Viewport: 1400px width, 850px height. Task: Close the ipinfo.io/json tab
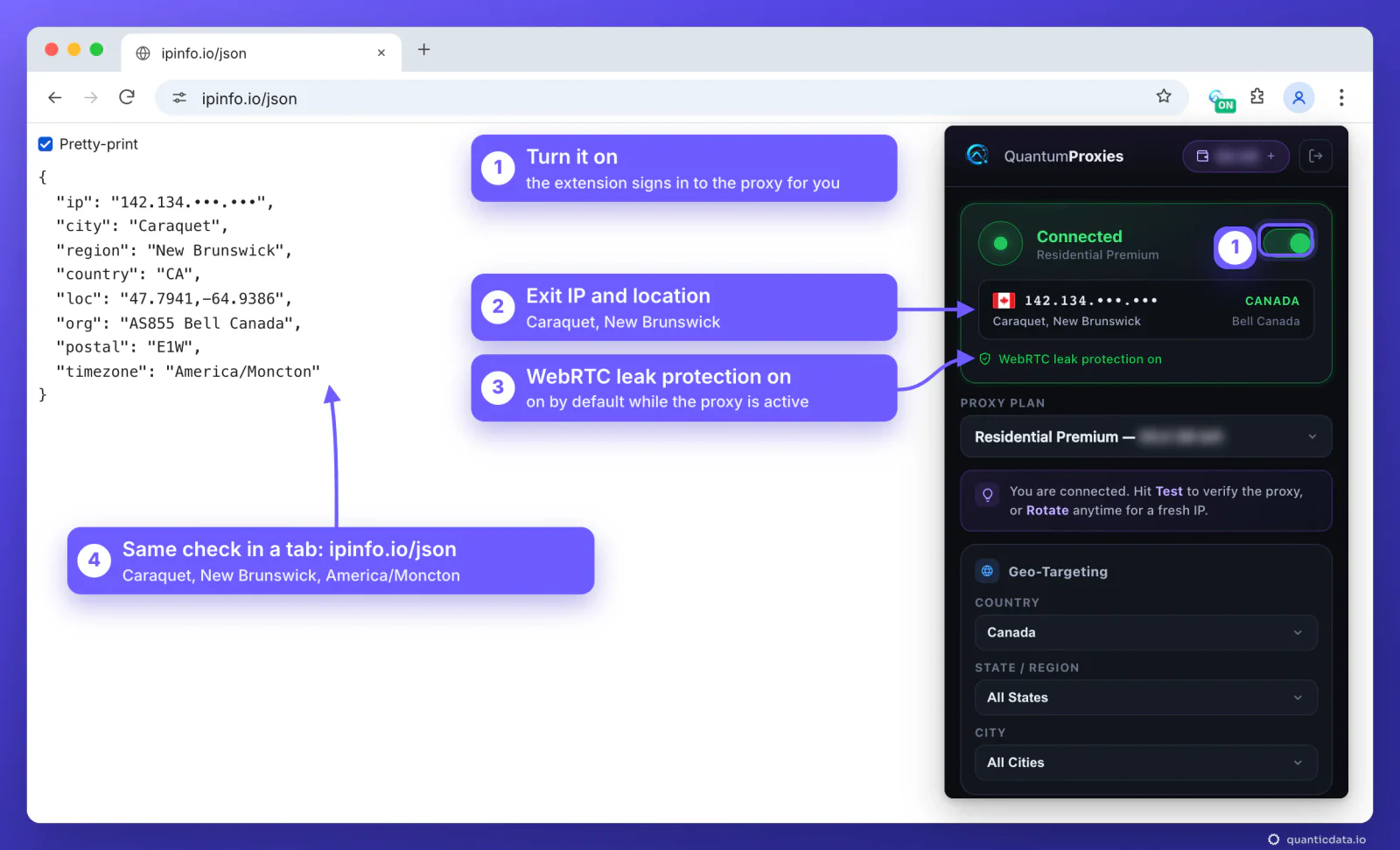(381, 52)
